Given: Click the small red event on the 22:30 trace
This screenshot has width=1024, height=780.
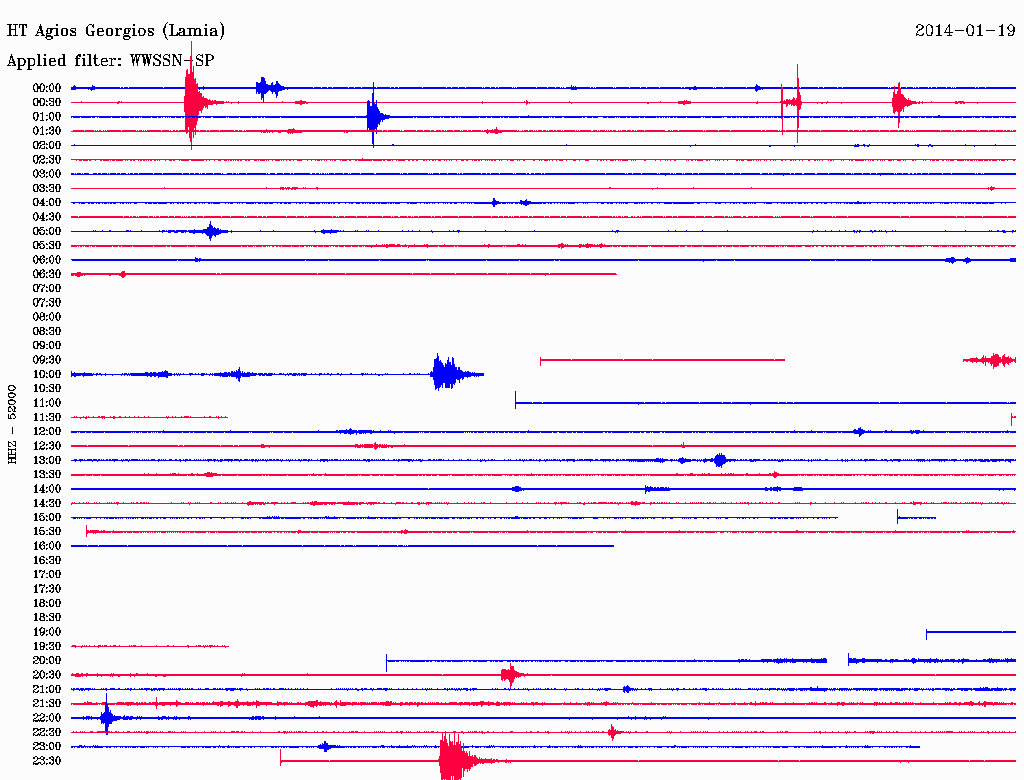Looking at the screenshot, I should [x=613, y=732].
